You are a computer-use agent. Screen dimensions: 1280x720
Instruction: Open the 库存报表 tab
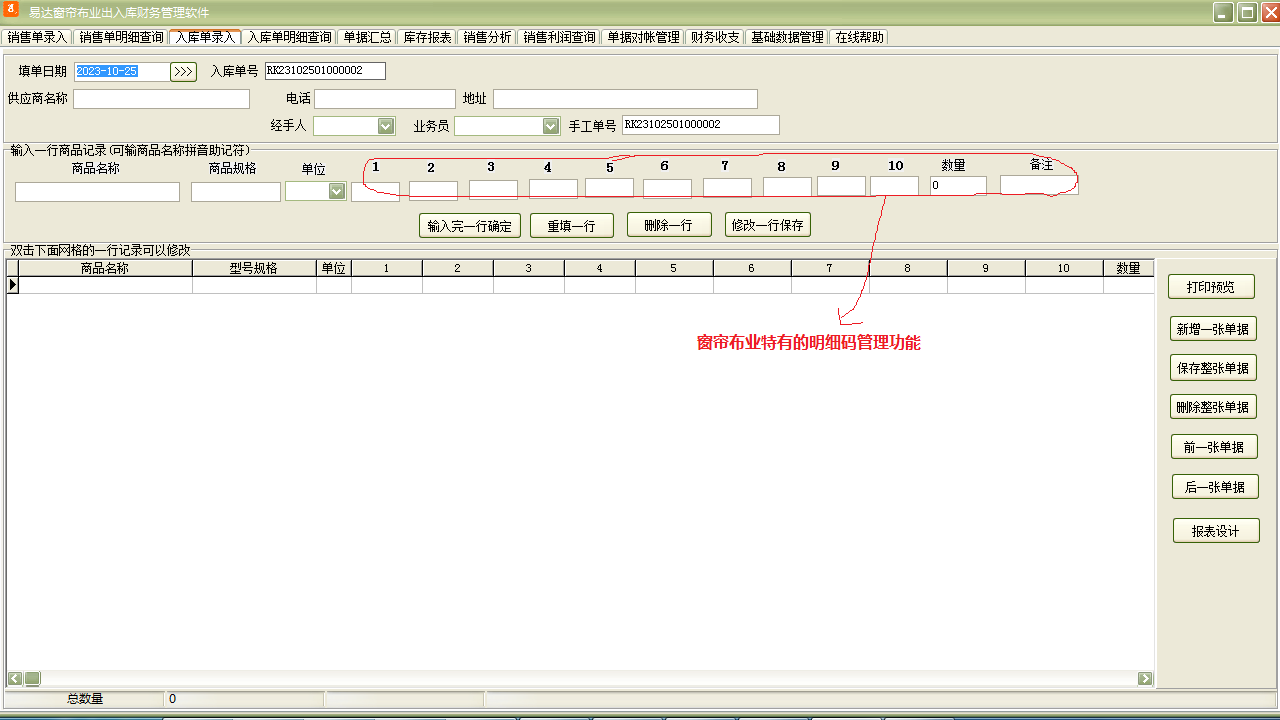(427, 37)
